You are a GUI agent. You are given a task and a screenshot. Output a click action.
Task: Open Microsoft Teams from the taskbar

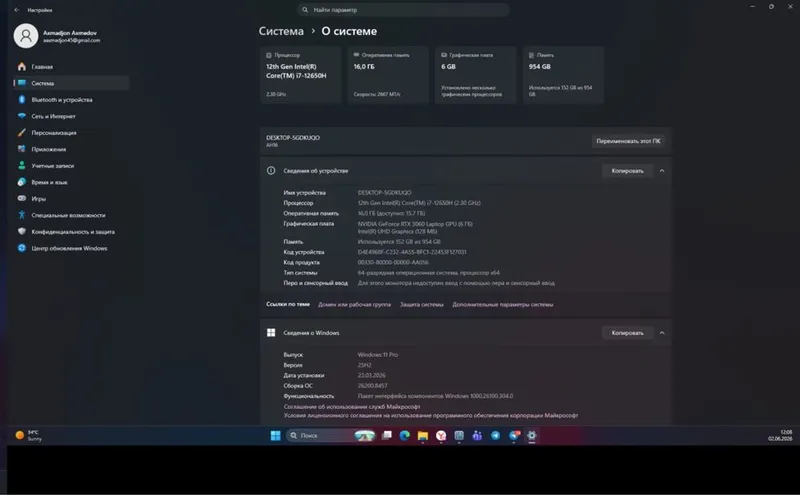point(477,435)
